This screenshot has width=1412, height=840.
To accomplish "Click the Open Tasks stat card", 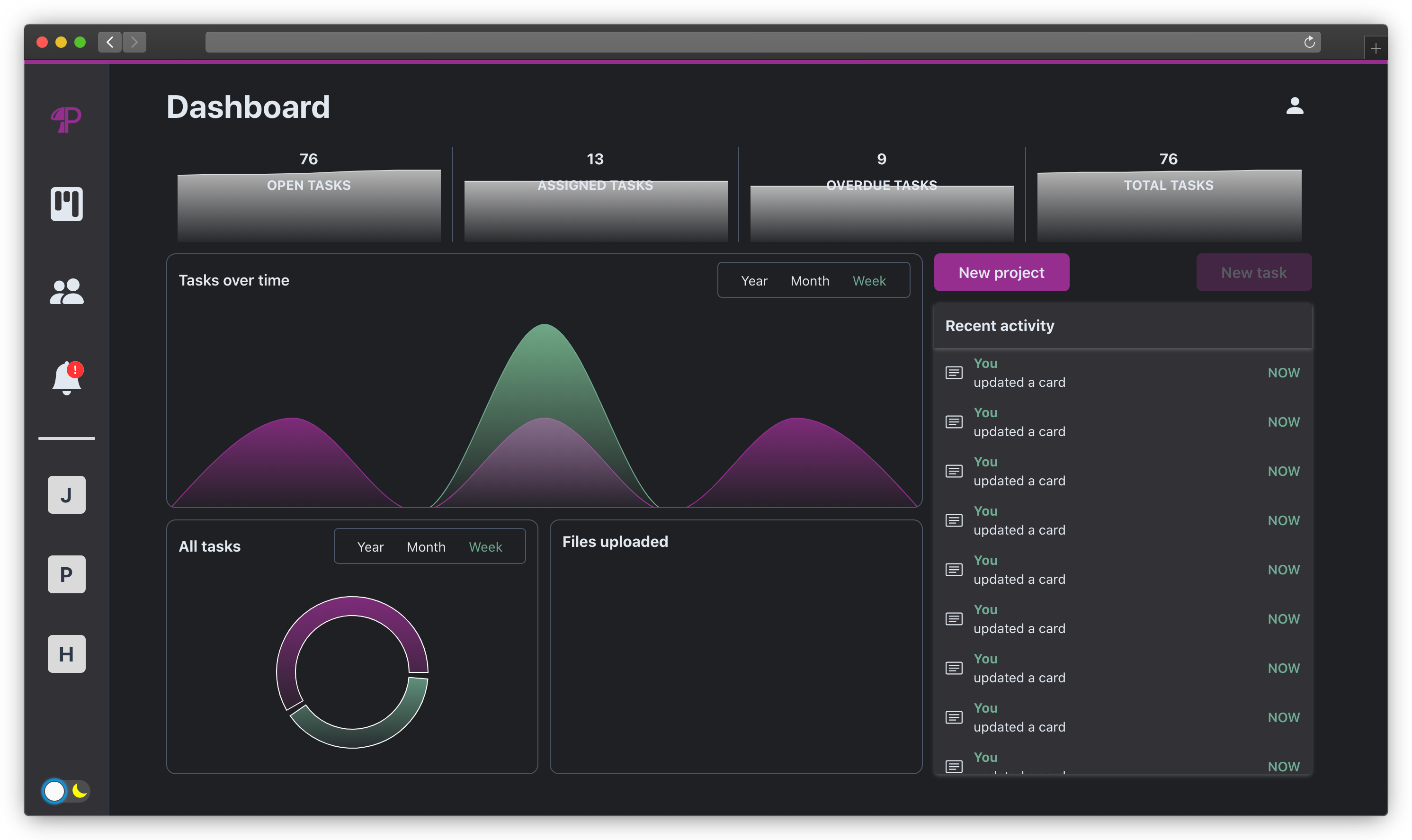I will [x=309, y=195].
